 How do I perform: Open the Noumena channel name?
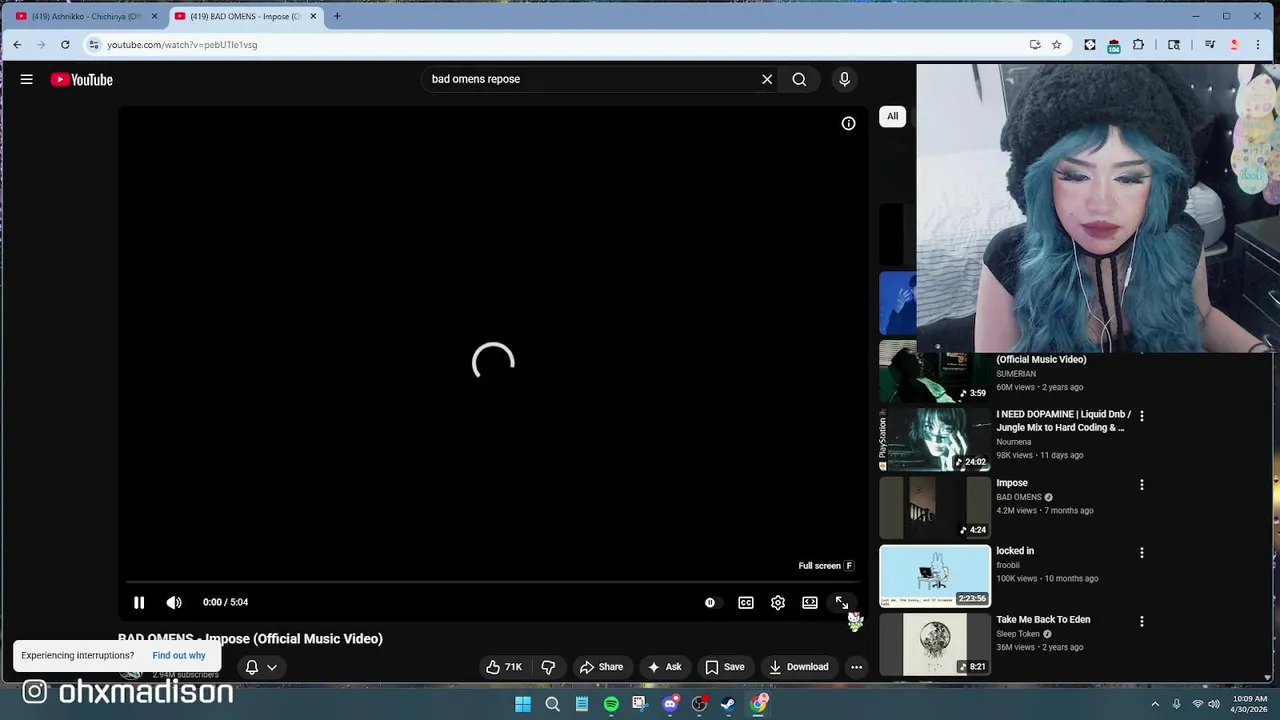1013,442
